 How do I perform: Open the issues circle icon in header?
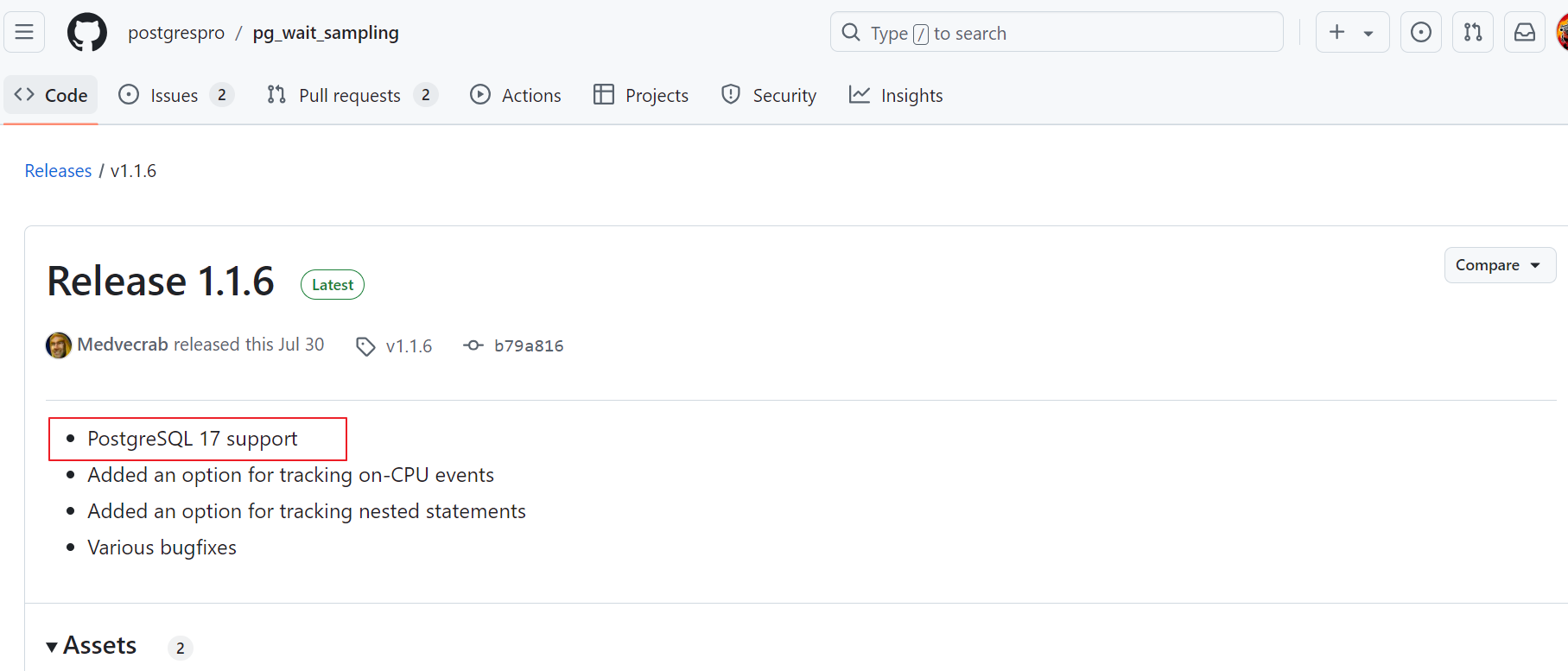click(x=1420, y=33)
